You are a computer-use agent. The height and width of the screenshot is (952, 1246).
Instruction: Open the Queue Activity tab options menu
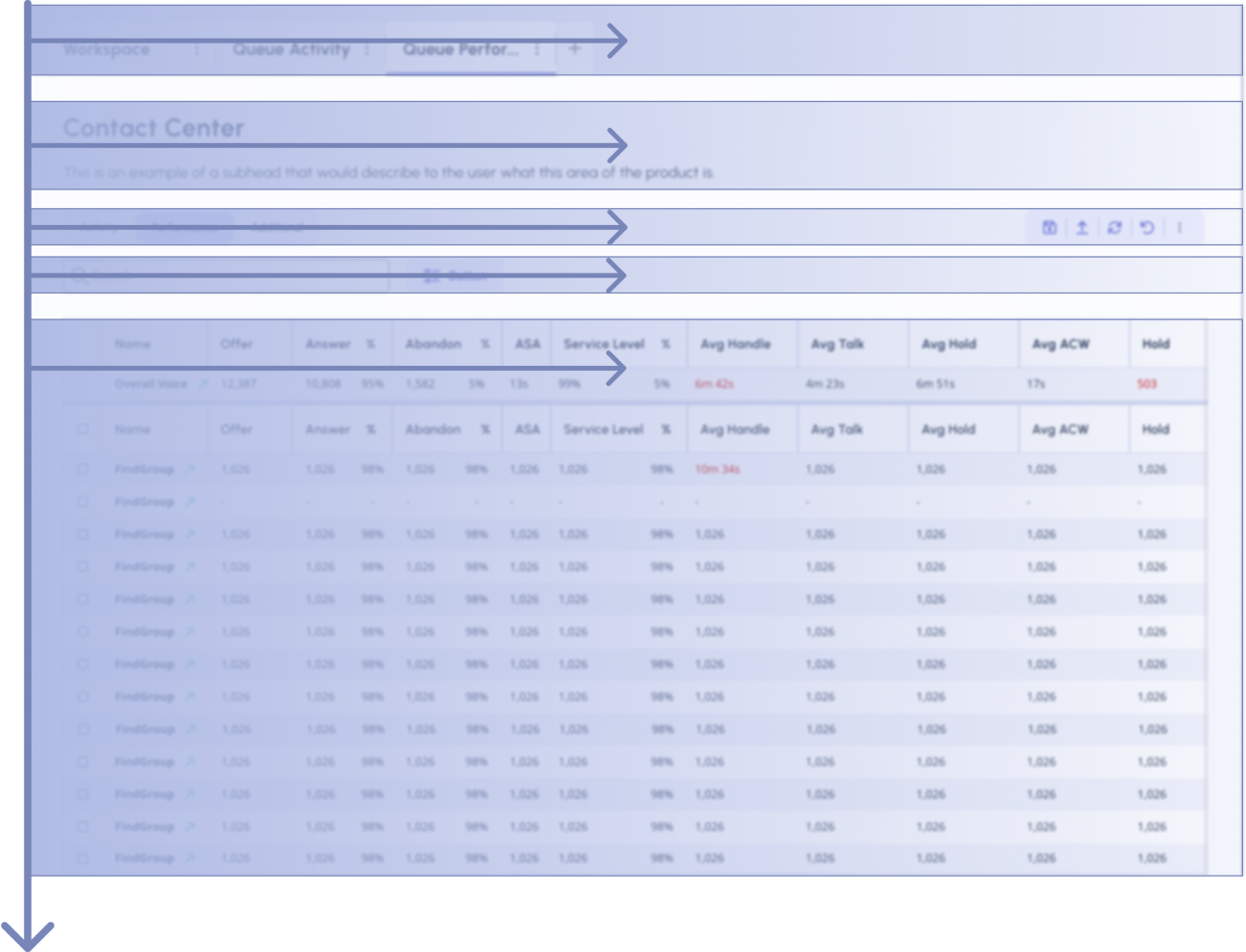click(367, 49)
